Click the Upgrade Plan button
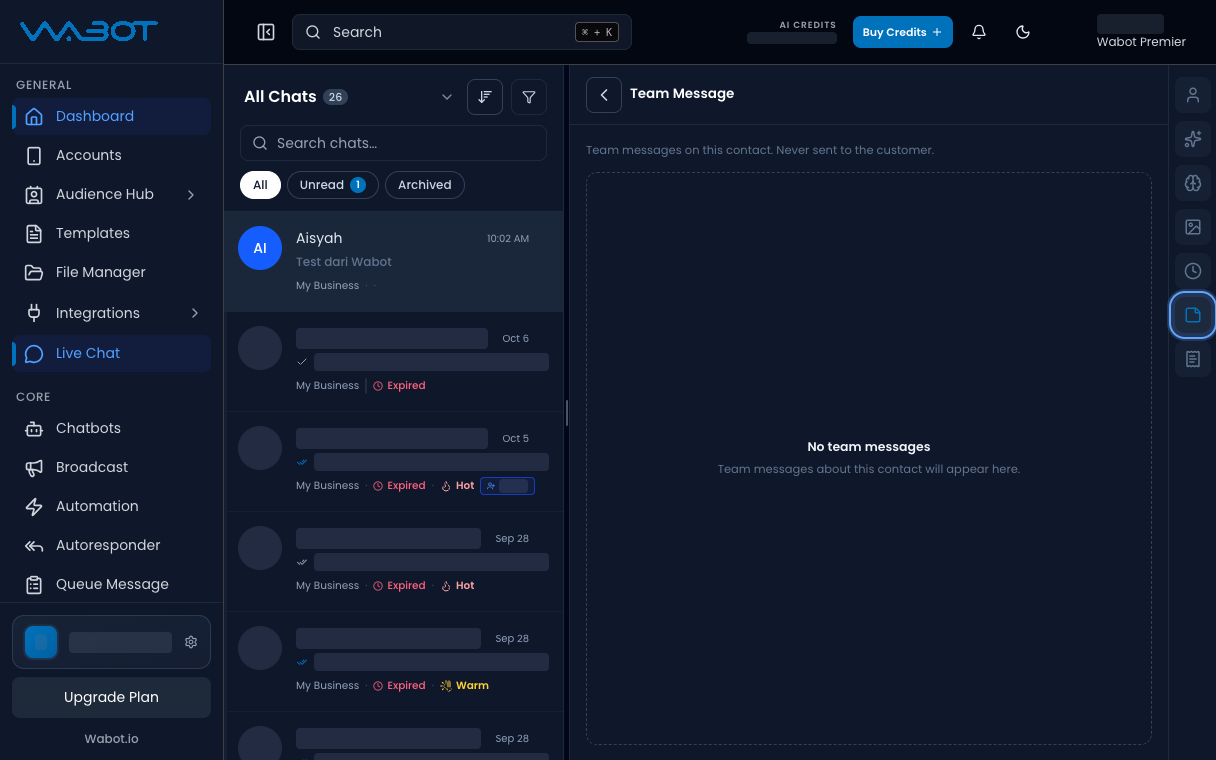 pos(111,697)
